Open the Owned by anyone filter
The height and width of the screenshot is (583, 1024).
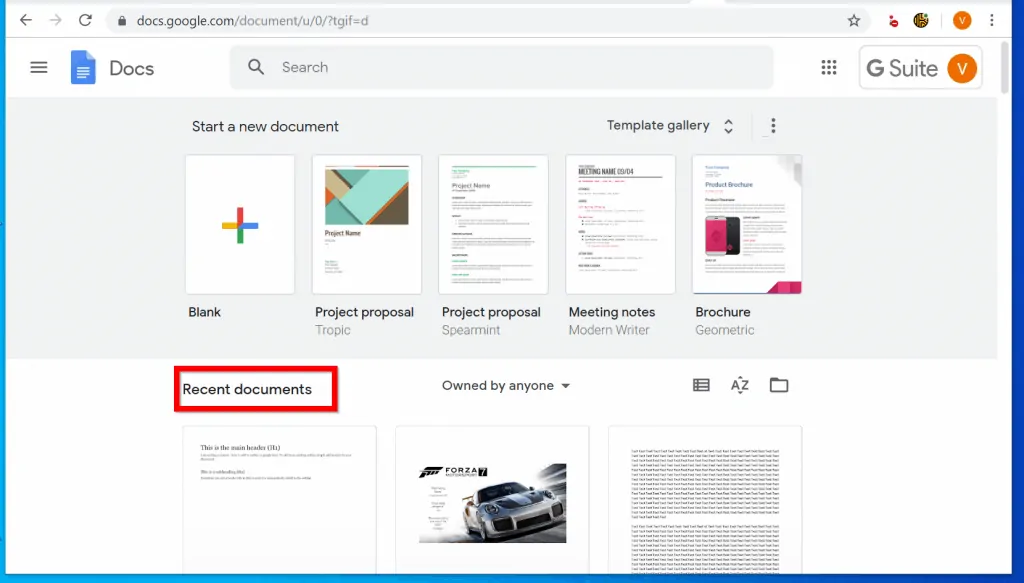coord(505,384)
